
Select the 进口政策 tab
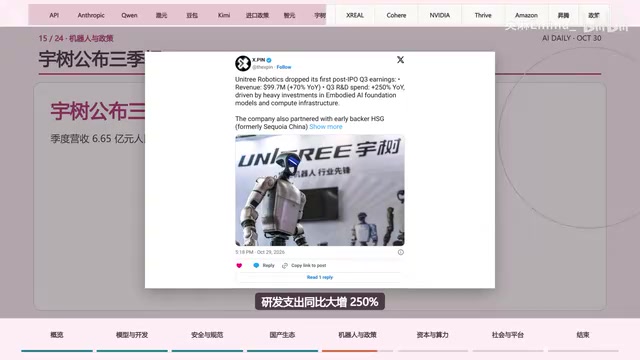257,15
